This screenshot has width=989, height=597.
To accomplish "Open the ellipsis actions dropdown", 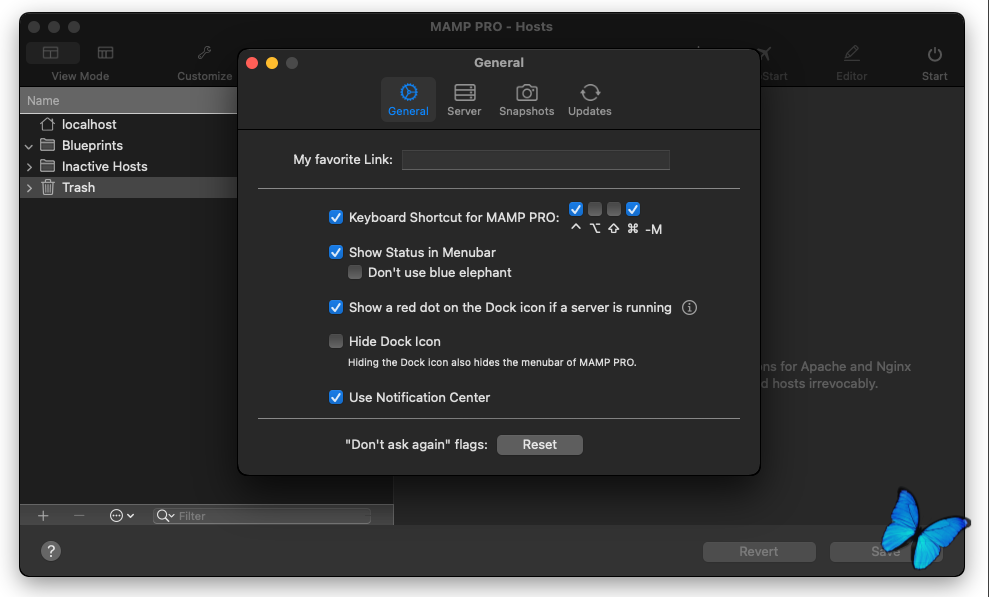I will [x=122, y=516].
